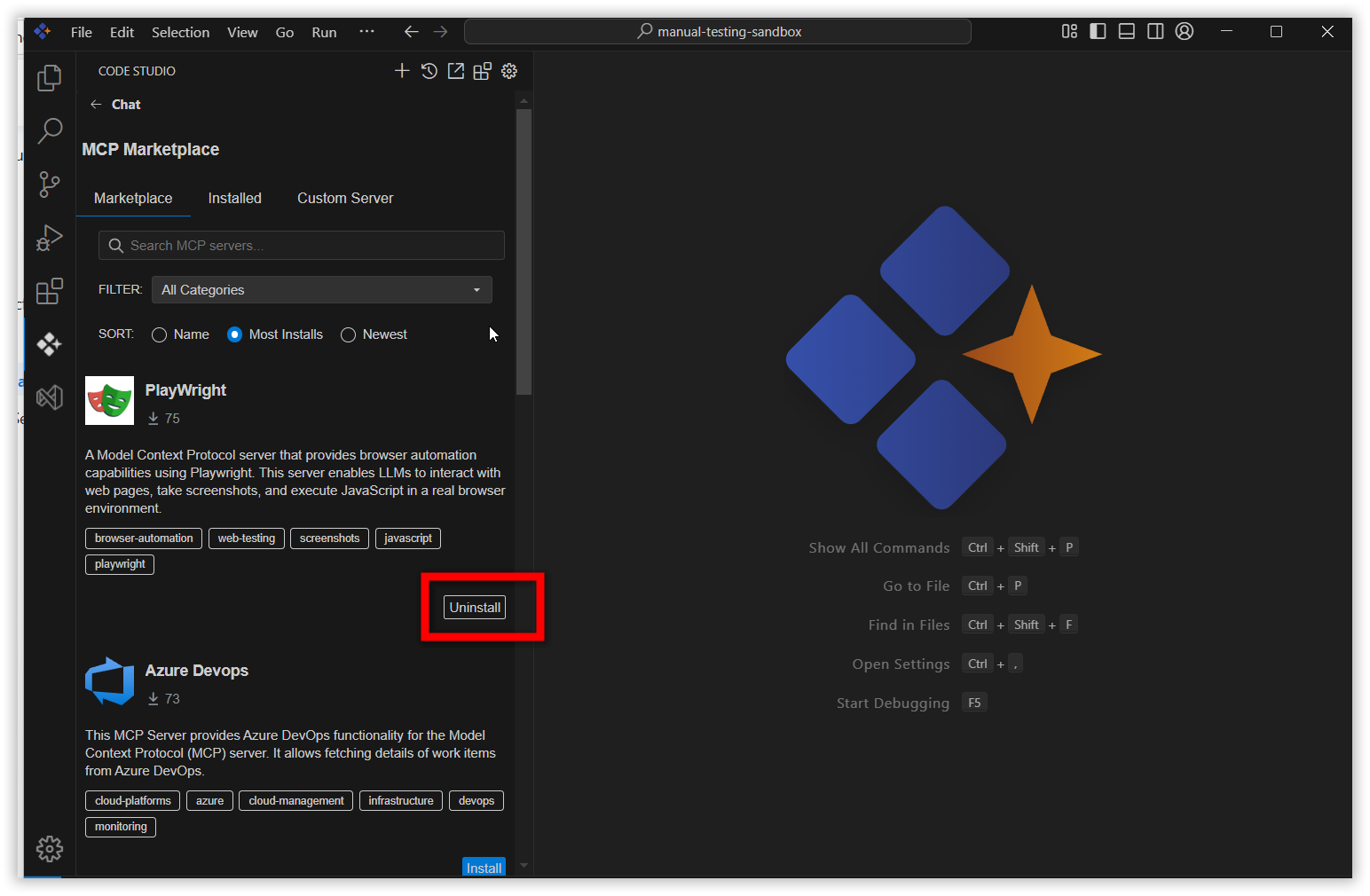Image resolution: width=1370 pixels, height=896 pixels.
Task: Open chat history clock icon
Action: coord(429,71)
